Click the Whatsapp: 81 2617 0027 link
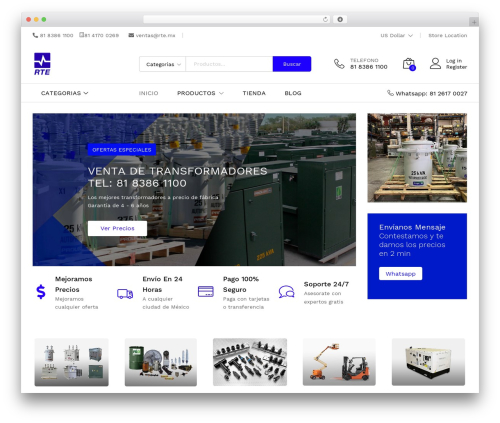The width and height of the screenshot is (500, 423). click(431, 93)
